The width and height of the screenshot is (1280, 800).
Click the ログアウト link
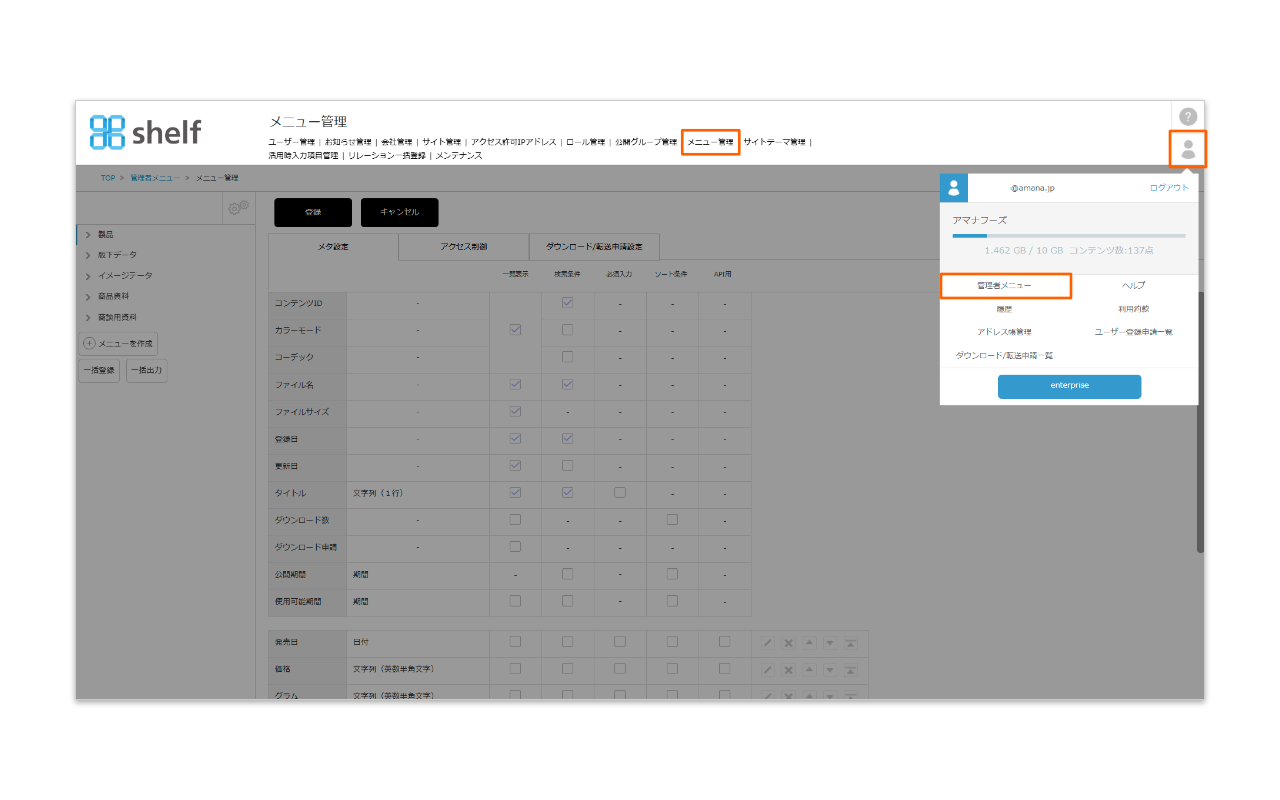click(1169, 187)
